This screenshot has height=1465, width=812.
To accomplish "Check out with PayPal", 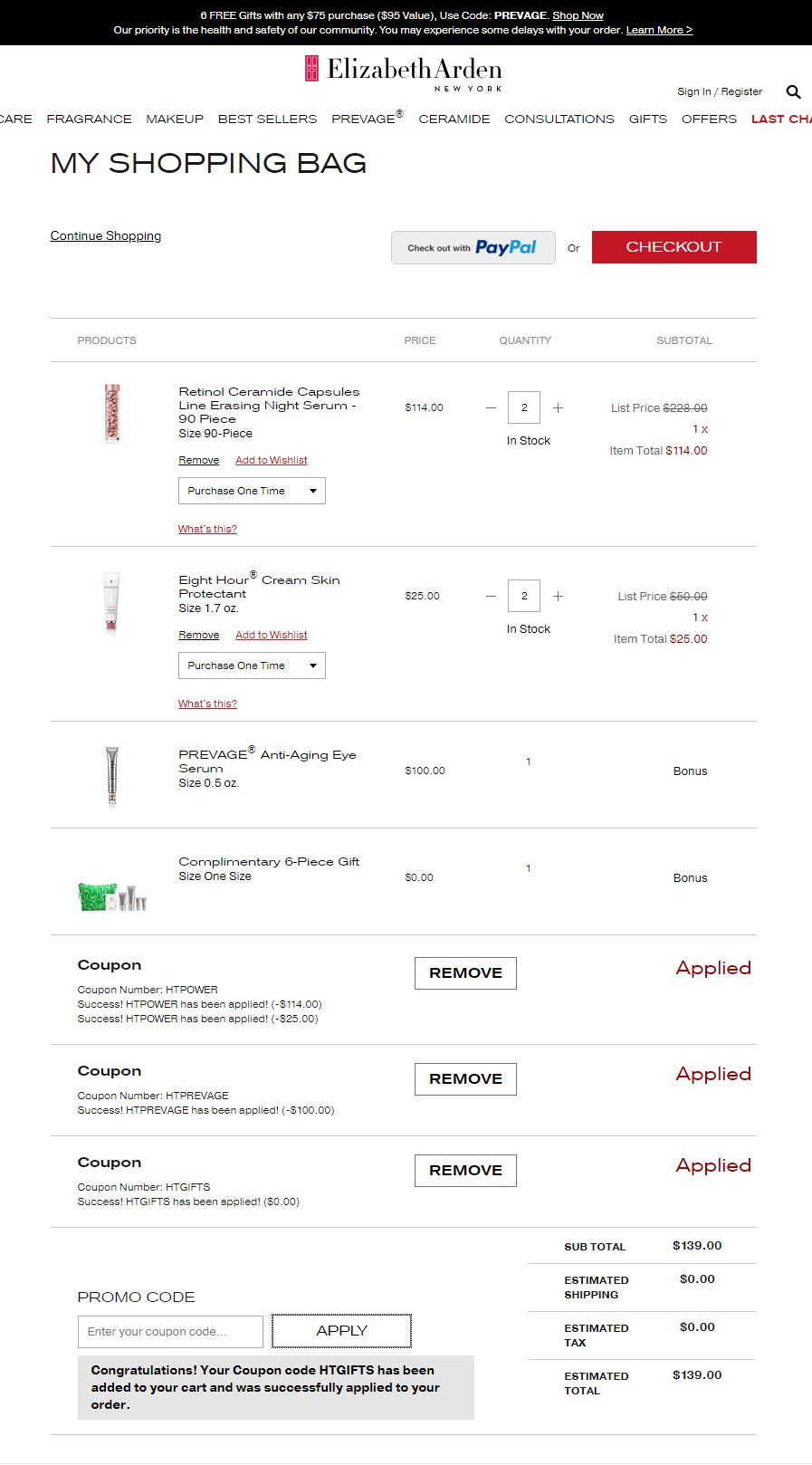I will [473, 247].
